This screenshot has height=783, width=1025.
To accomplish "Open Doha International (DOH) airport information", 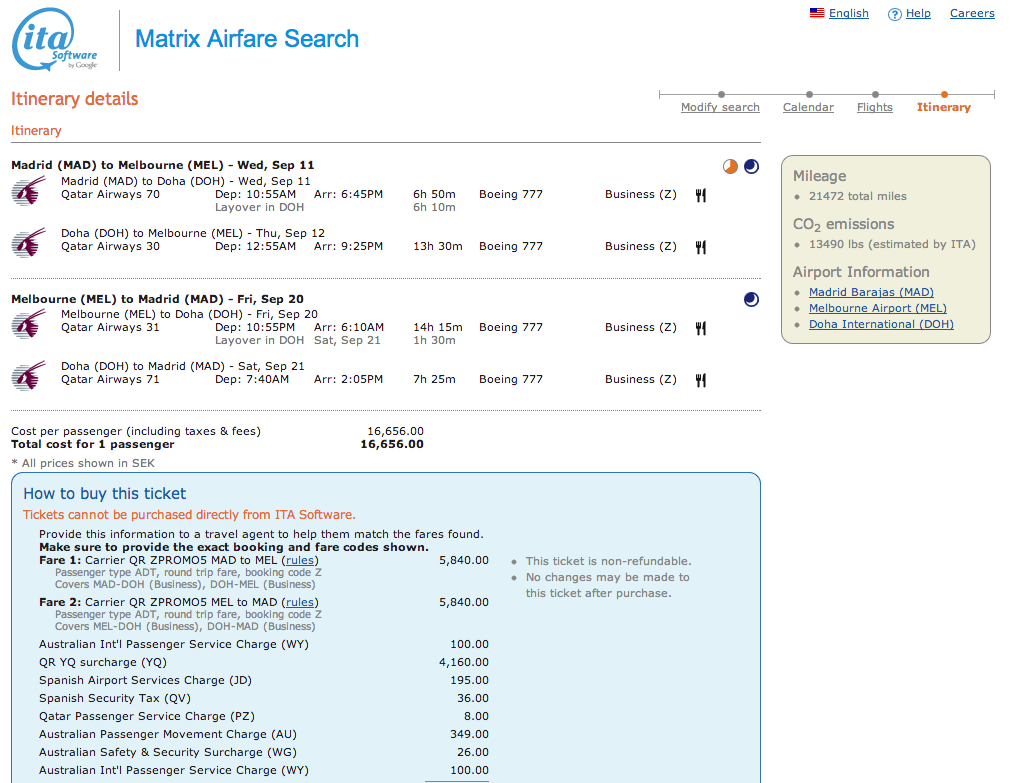I will 881,324.
